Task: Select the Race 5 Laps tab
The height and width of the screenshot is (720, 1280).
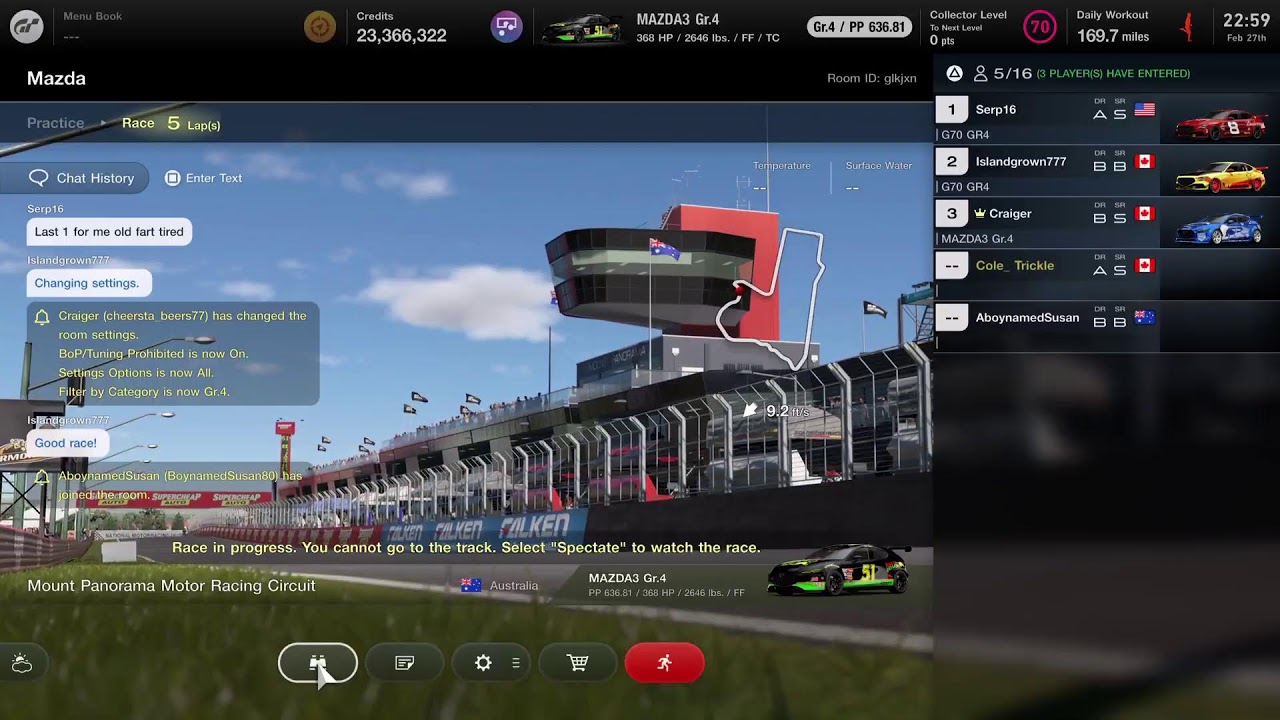Action: (171, 124)
